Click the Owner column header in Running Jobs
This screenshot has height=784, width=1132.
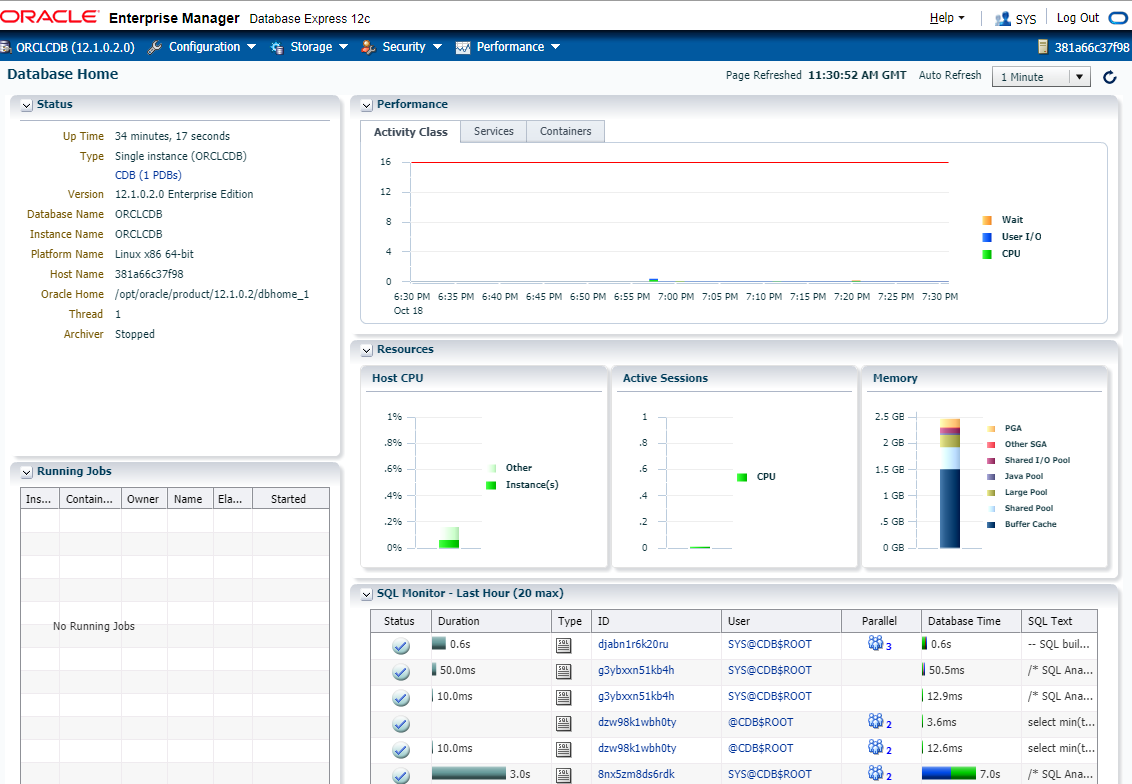point(144,499)
